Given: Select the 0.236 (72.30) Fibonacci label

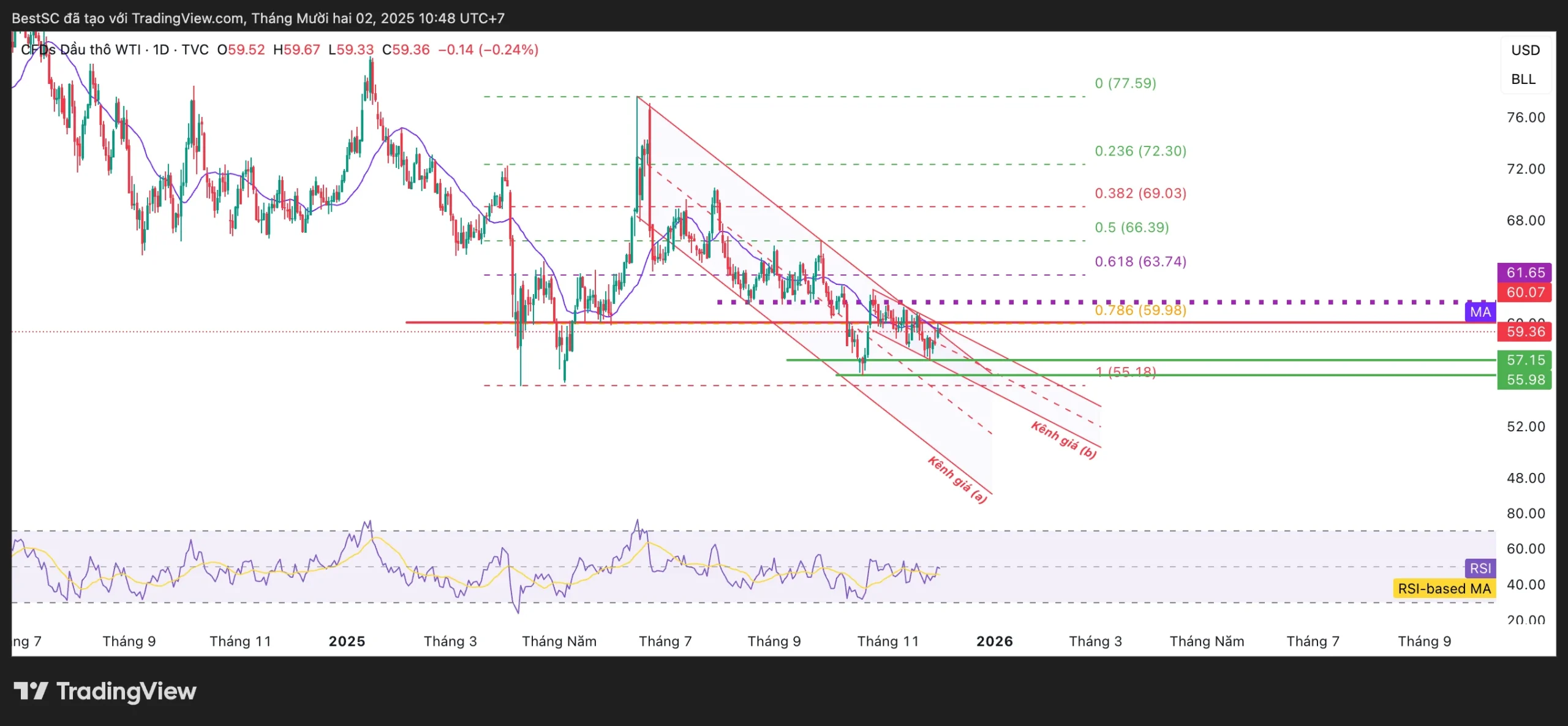Looking at the screenshot, I should click(1140, 151).
